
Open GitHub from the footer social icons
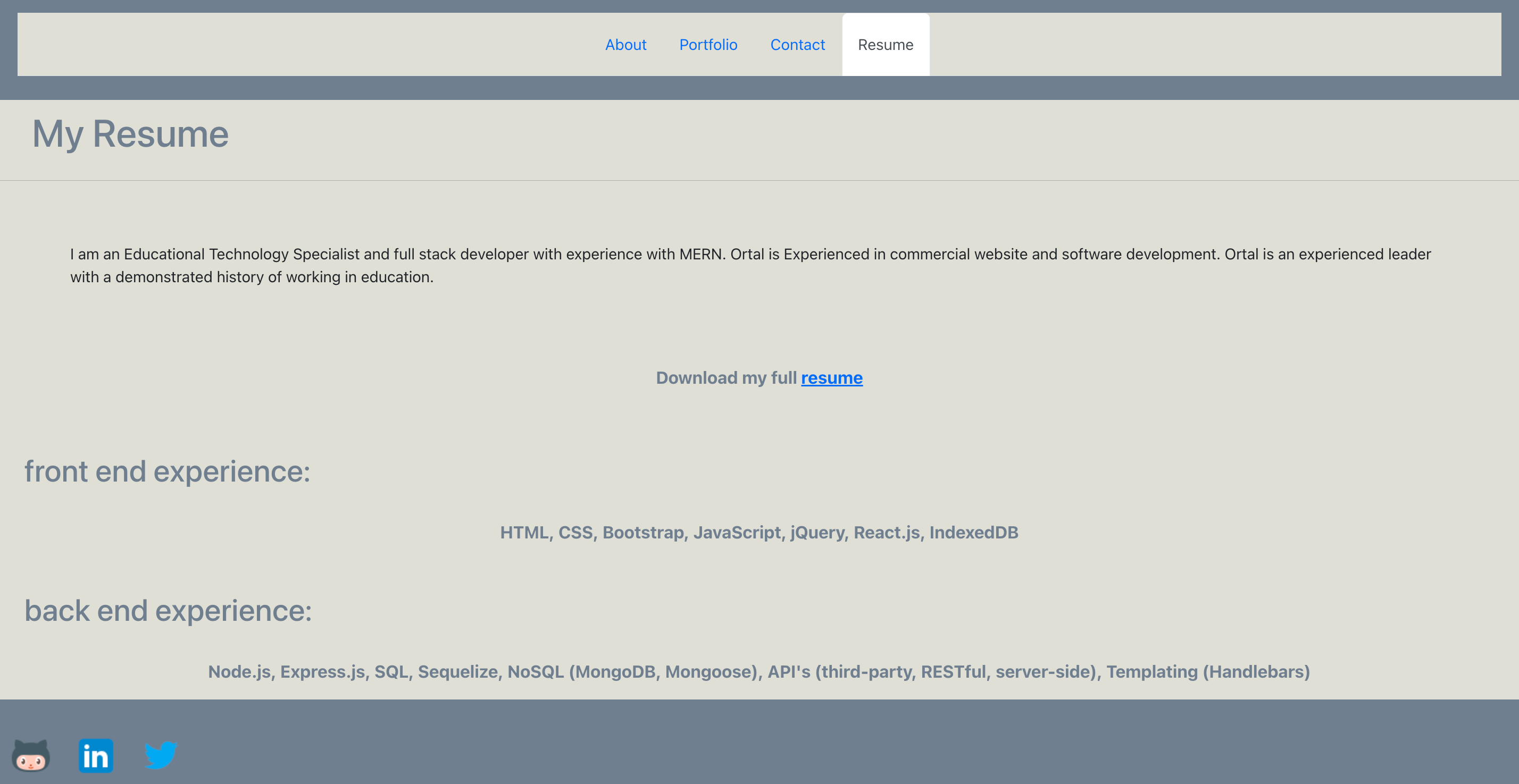pyautogui.click(x=32, y=756)
